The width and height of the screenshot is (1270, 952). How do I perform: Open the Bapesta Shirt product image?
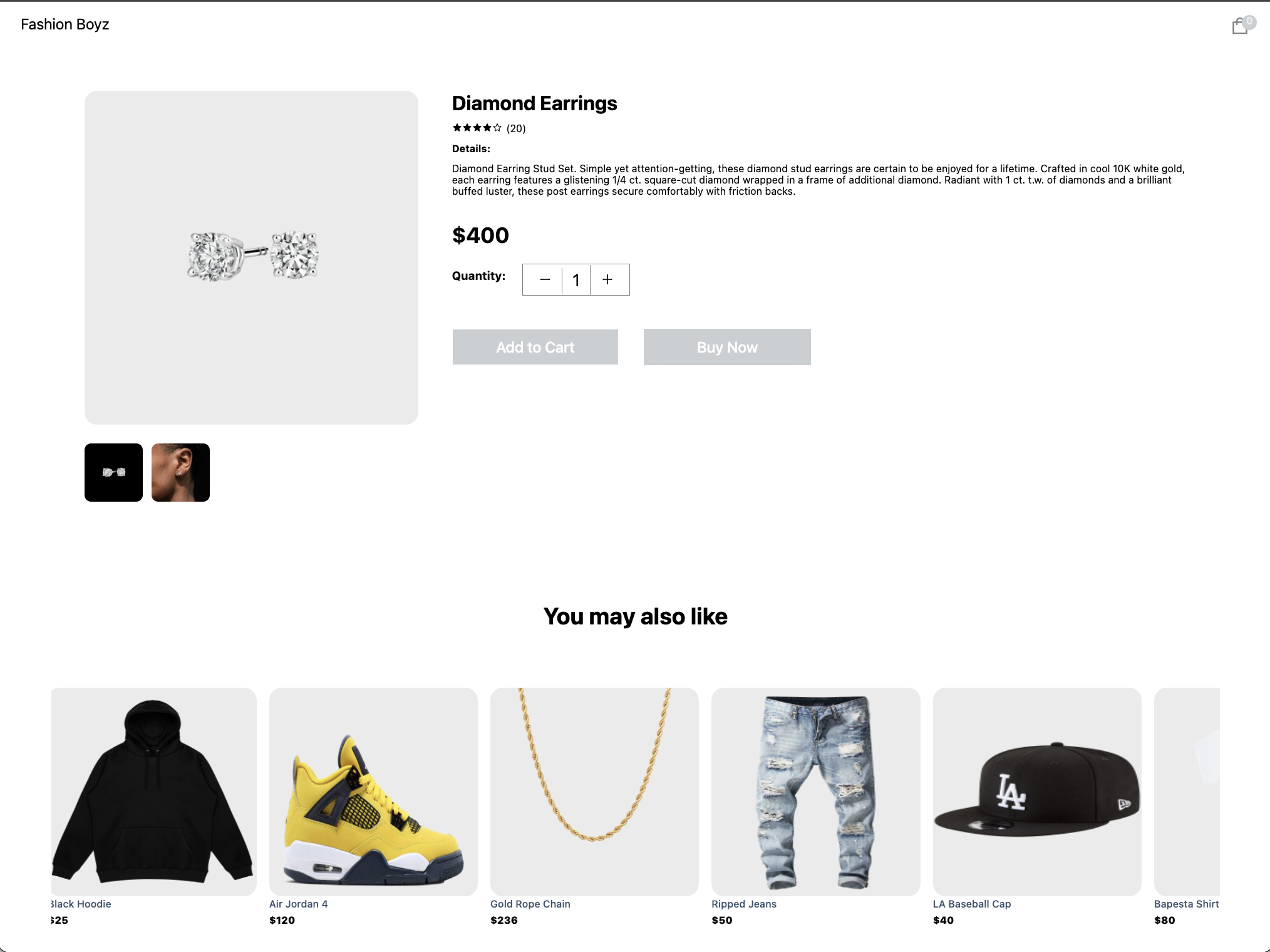click(x=1187, y=791)
